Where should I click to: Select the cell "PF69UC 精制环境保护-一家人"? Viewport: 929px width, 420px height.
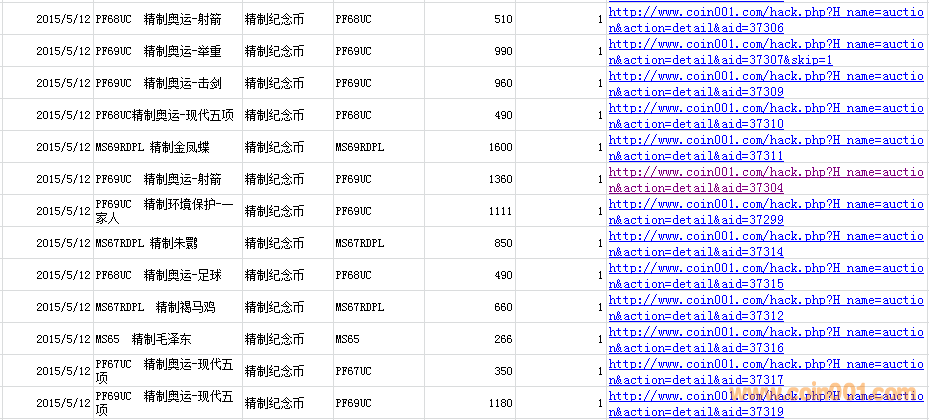click(166, 212)
